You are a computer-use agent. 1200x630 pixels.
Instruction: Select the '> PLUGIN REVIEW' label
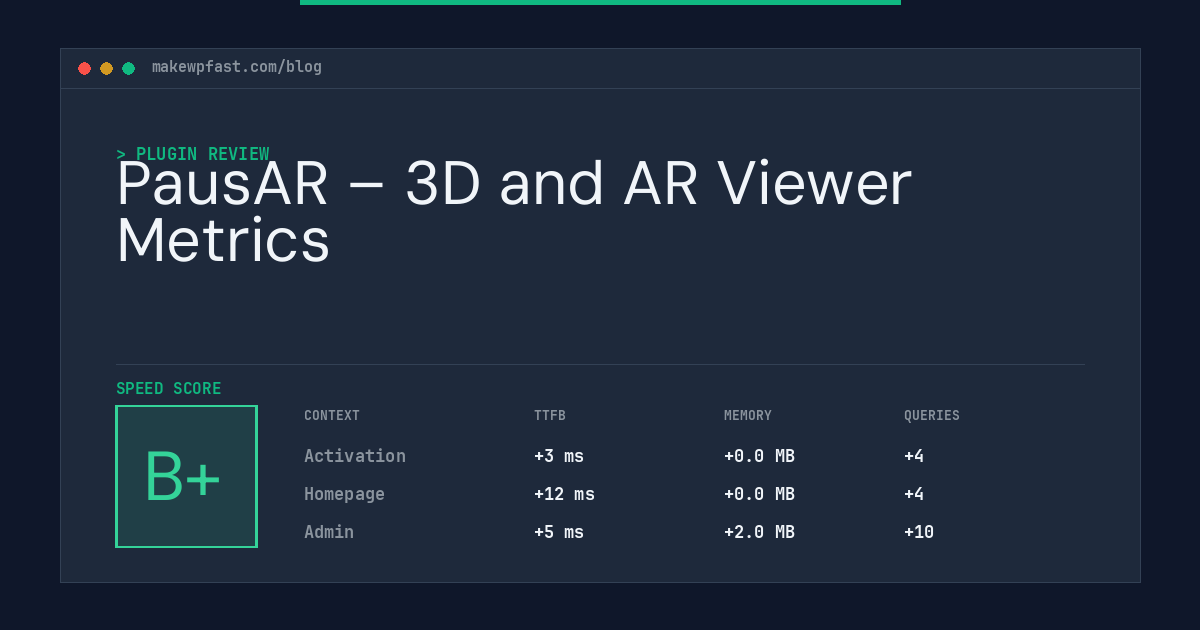pos(193,154)
